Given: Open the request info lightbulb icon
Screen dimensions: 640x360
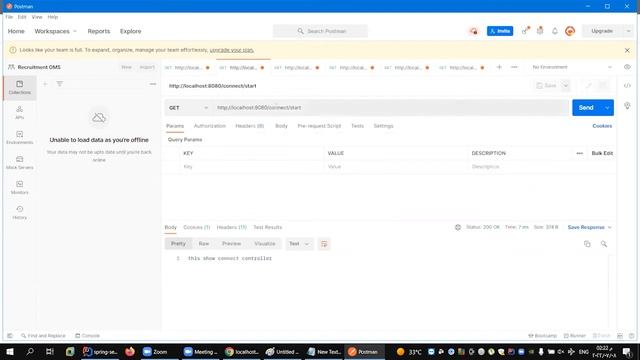Looking at the screenshot, I should 627,106.
